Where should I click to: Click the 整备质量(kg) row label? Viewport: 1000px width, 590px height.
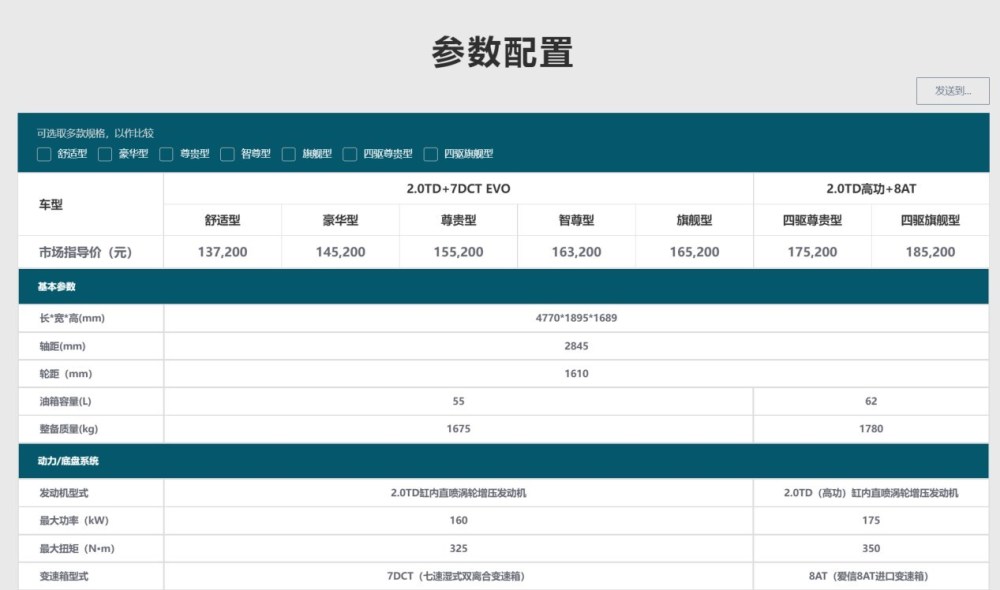[x=69, y=429]
